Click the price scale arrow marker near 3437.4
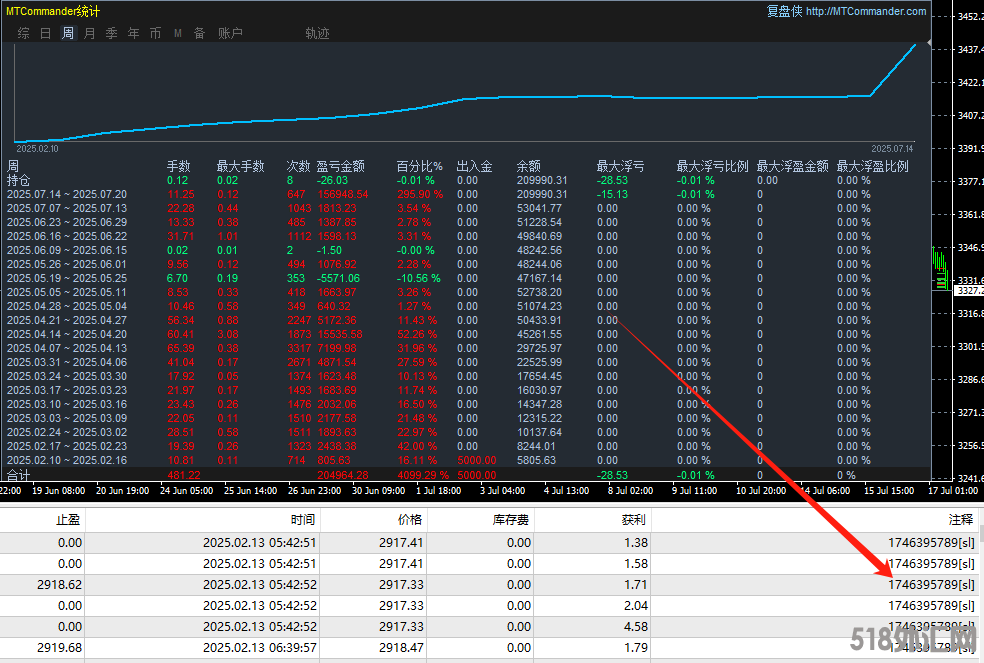Image resolution: width=984 pixels, height=663 pixels. 930,43
